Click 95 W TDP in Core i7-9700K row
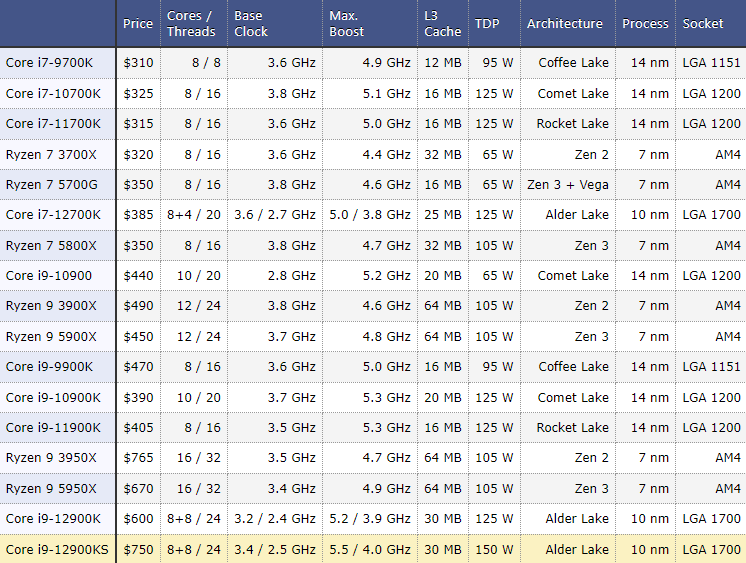Image resolution: width=746 pixels, height=563 pixels. (x=498, y=63)
